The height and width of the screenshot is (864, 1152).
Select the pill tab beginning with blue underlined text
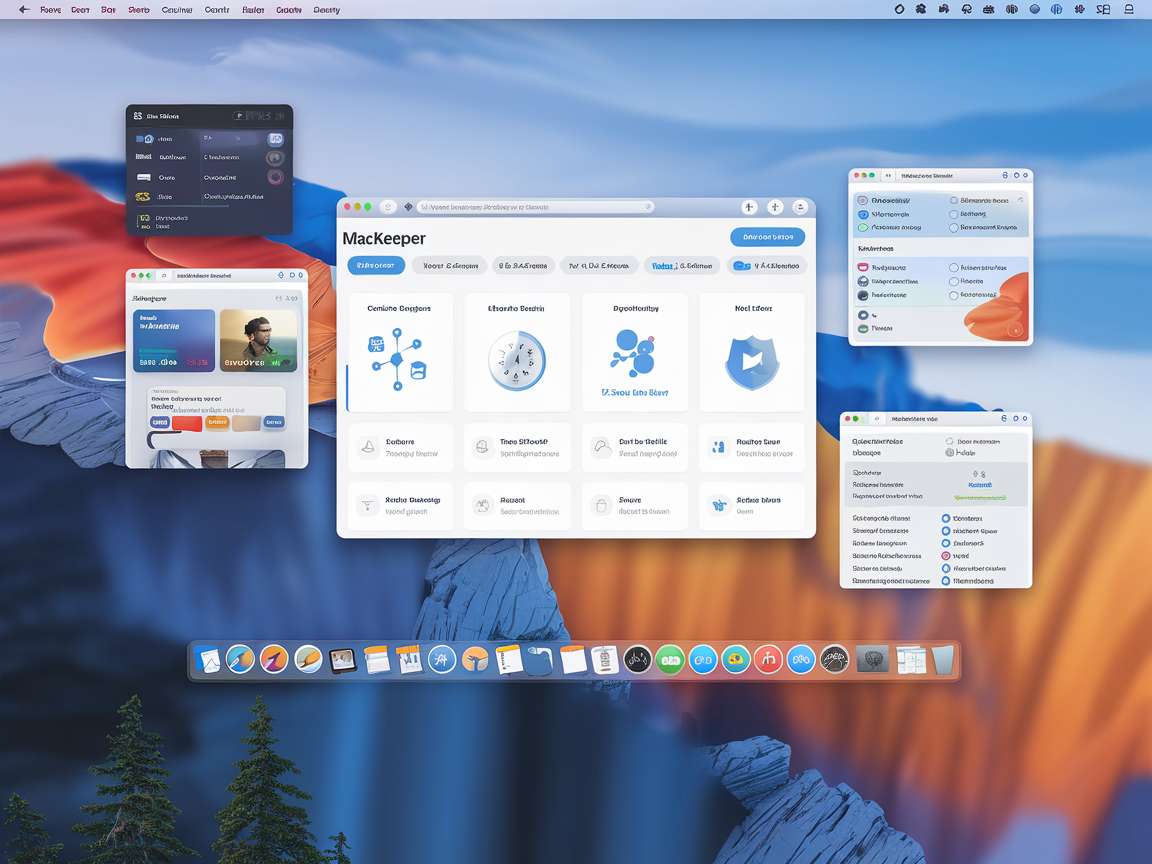682,265
